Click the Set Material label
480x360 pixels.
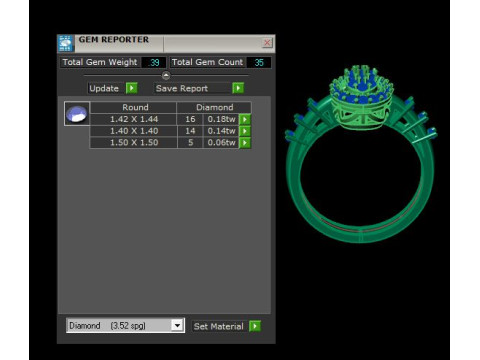click(219, 326)
